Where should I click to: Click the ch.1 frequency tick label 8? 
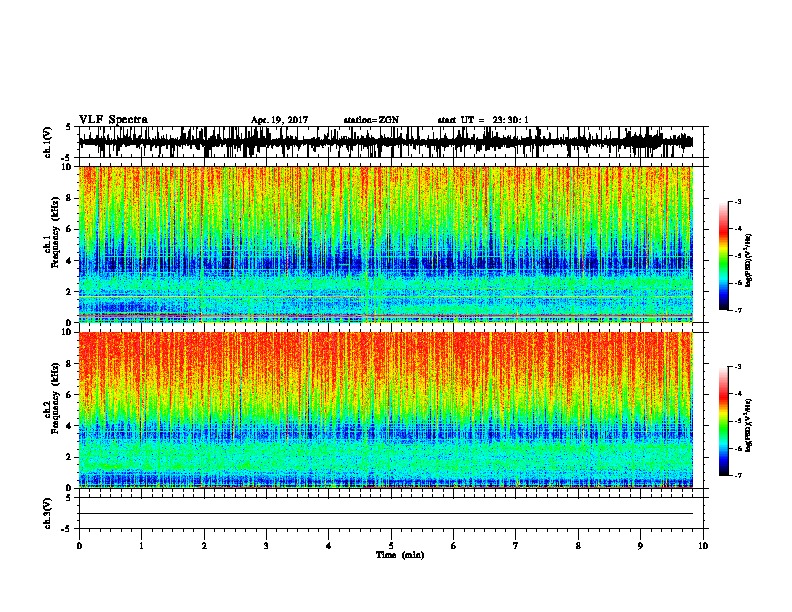pos(69,198)
